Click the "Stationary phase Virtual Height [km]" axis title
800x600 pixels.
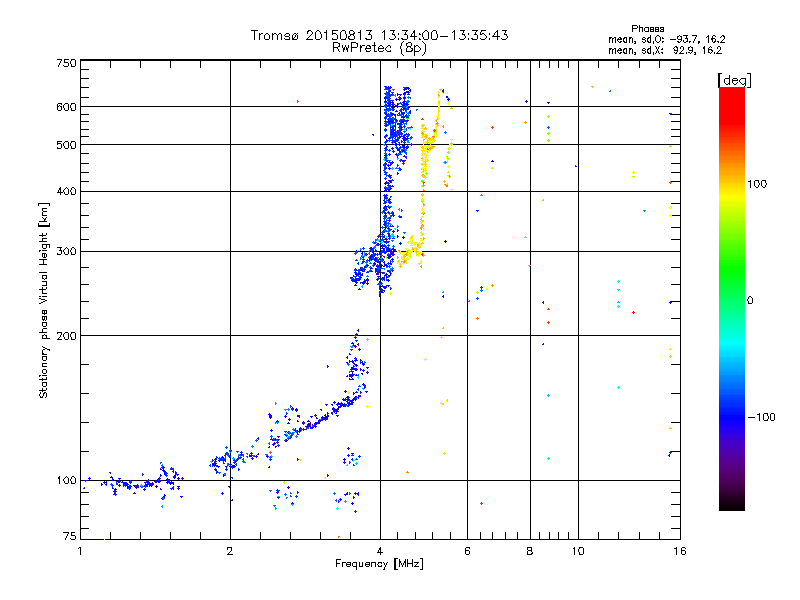pos(43,301)
